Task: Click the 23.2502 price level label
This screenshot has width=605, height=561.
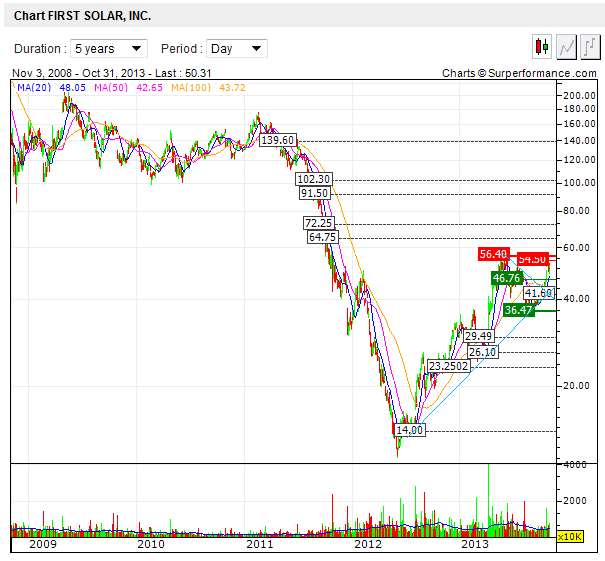Action: pyautogui.click(x=449, y=366)
